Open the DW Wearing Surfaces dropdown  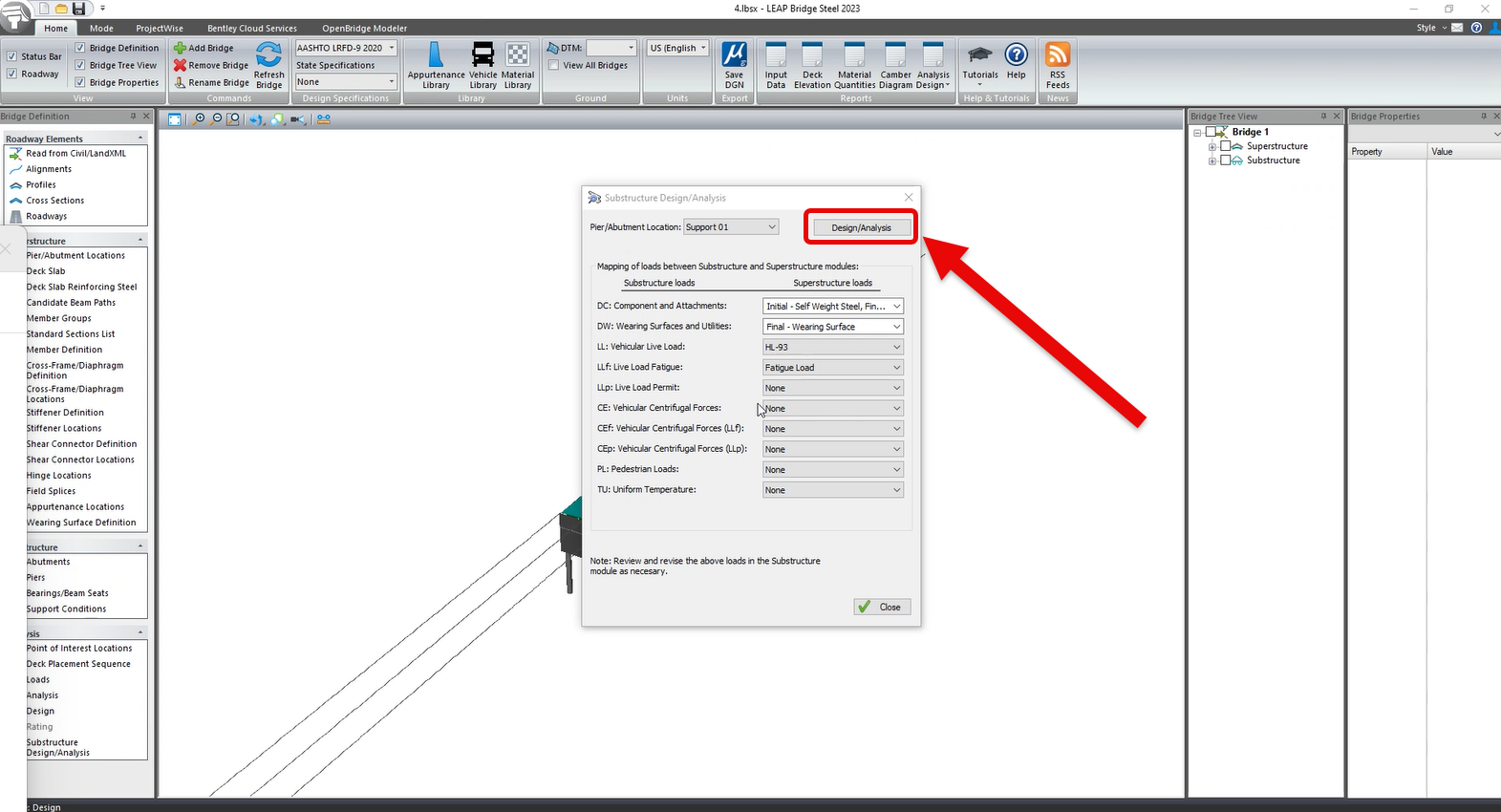(833, 327)
